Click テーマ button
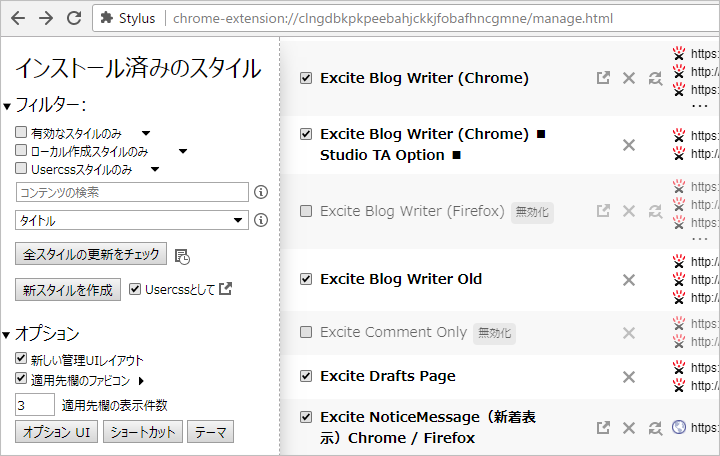Image resolution: width=720 pixels, height=456 pixels. pyautogui.click(x=210, y=432)
